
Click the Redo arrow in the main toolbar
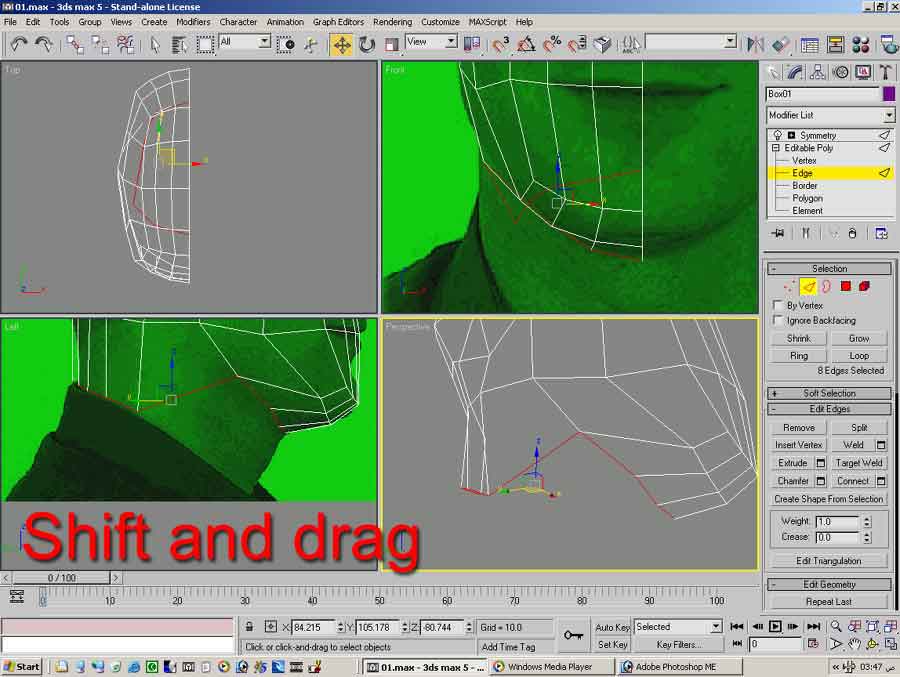point(44,44)
